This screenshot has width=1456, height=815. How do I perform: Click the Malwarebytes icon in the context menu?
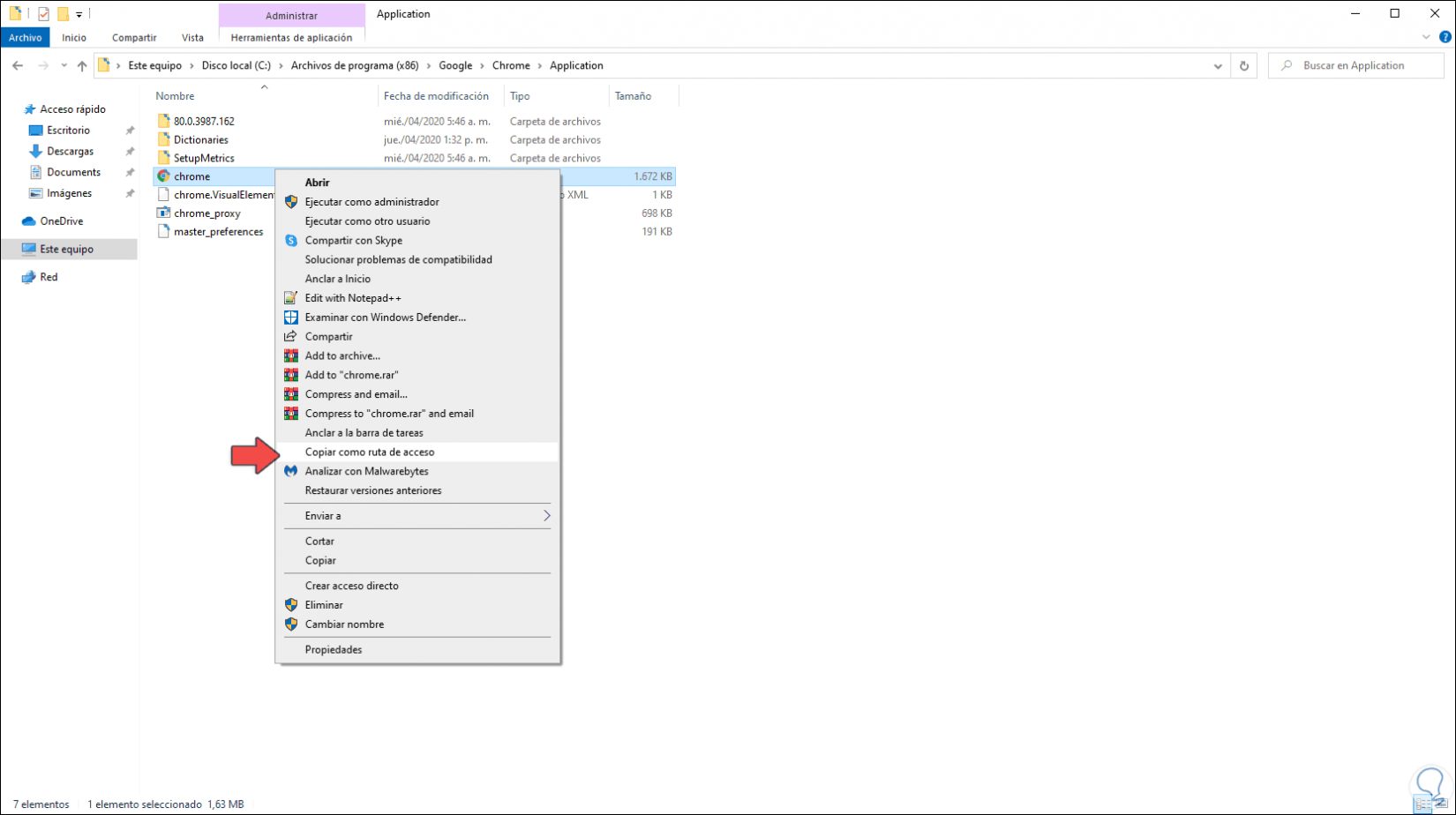[x=291, y=471]
